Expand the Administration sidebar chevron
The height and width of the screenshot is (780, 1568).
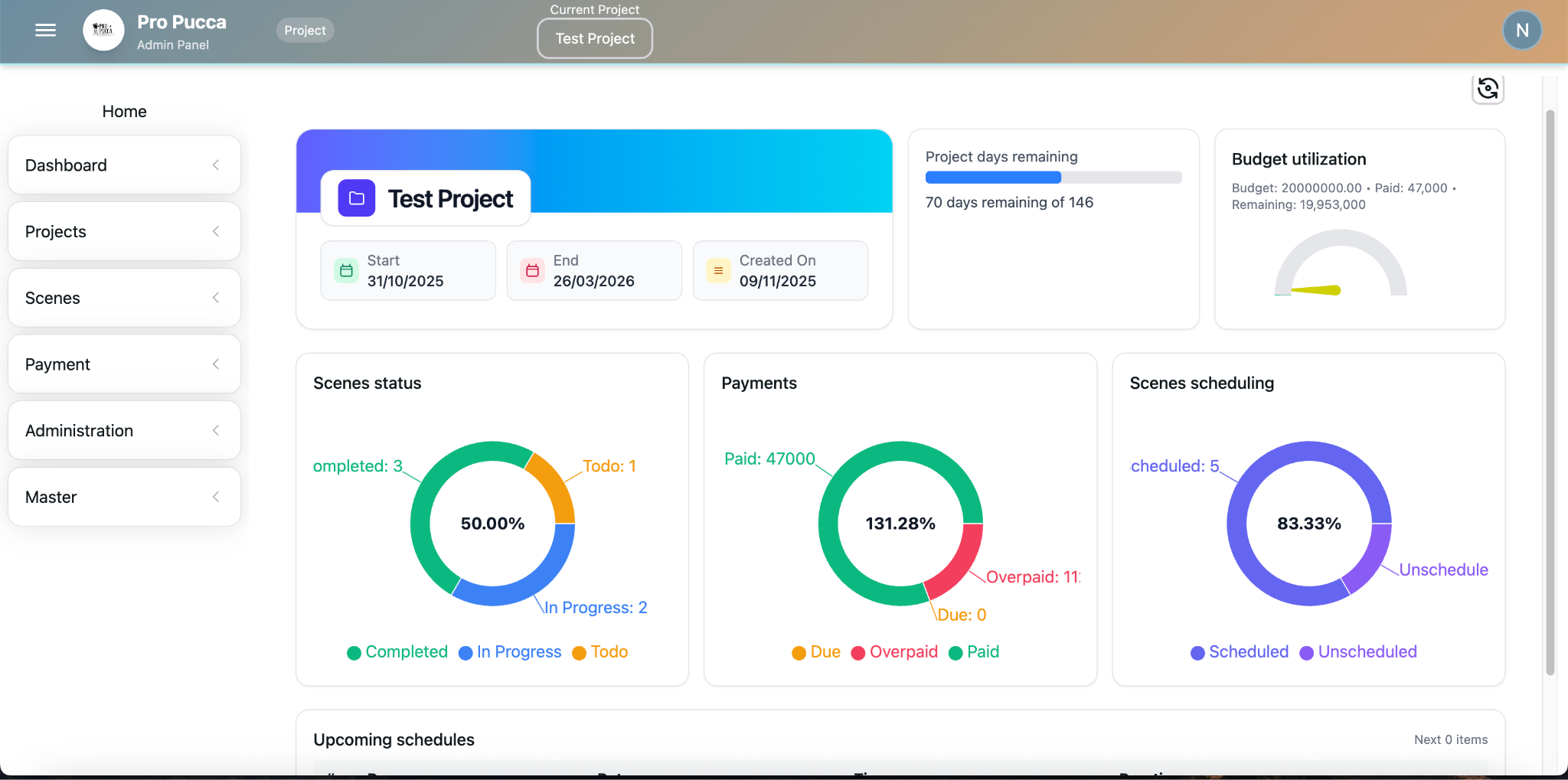pyautogui.click(x=216, y=430)
